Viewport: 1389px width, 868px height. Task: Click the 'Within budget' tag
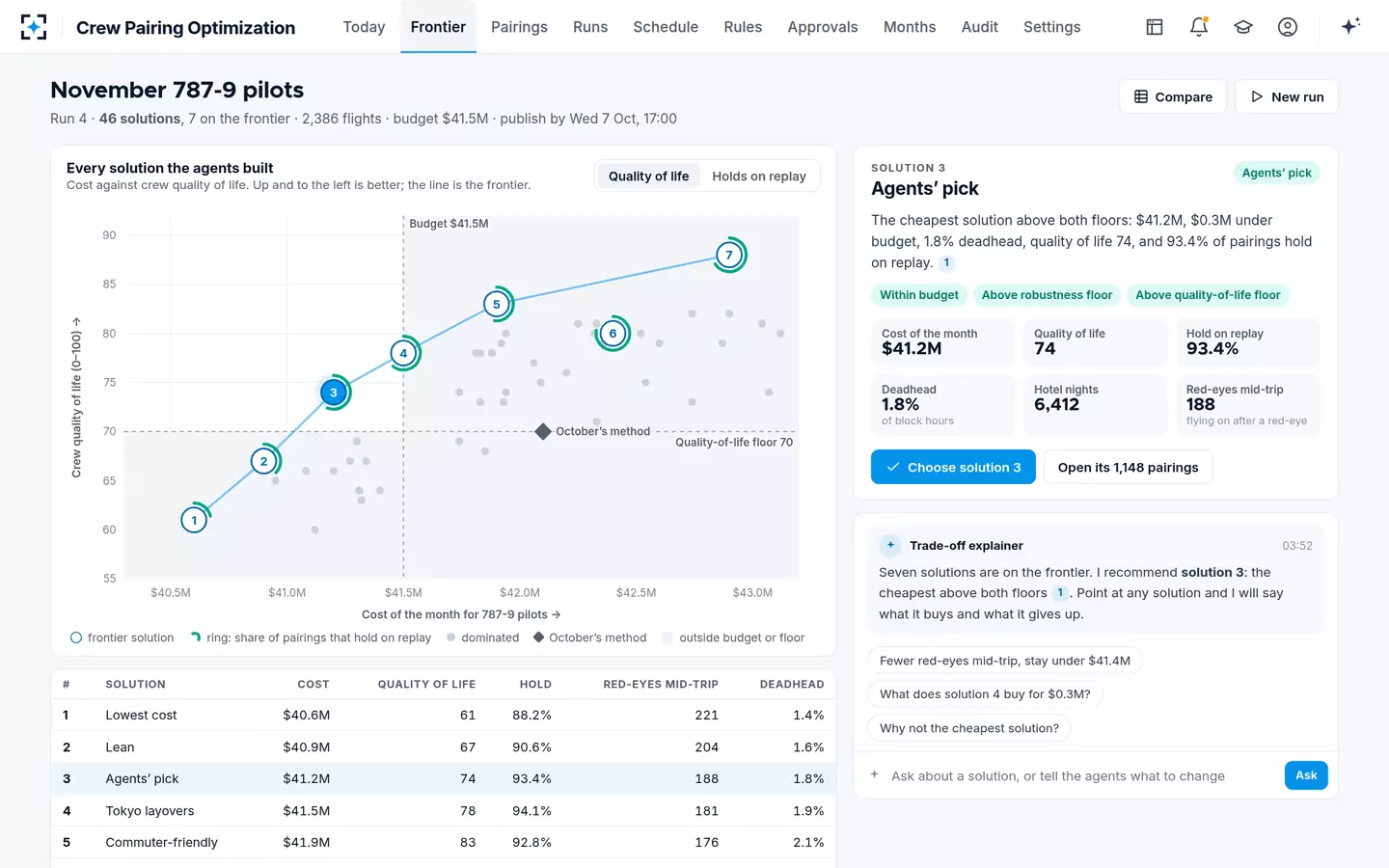point(919,295)
